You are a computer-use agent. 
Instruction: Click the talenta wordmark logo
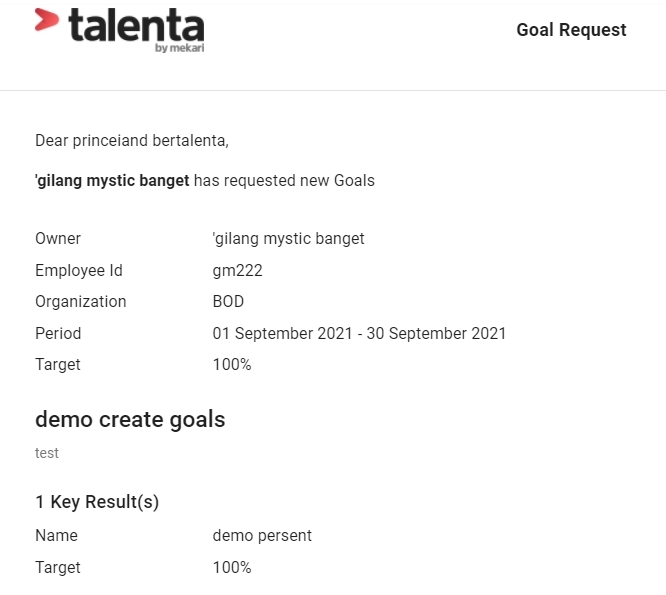(136, 25)
